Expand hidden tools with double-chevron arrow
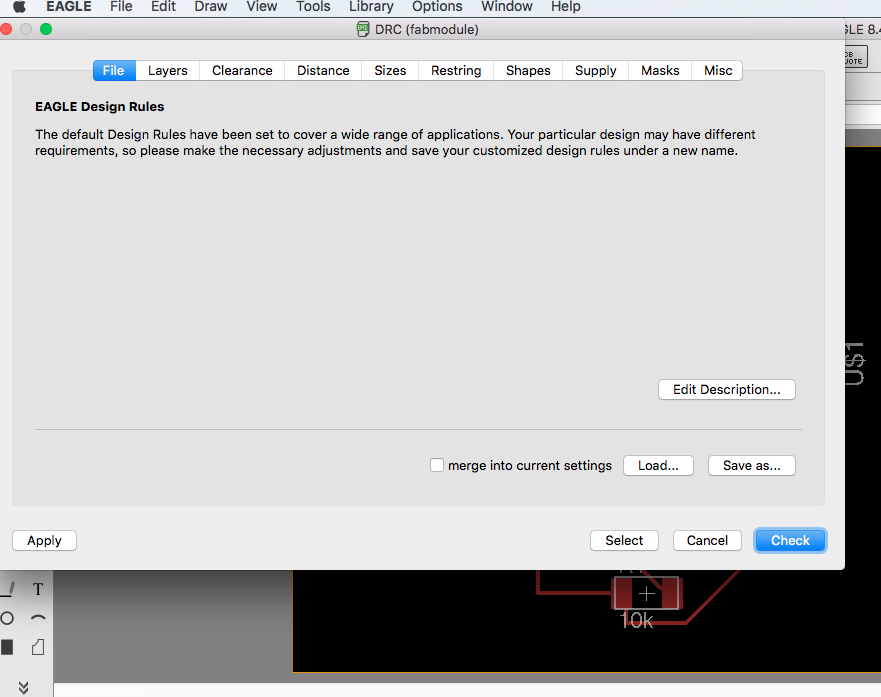The height and width of the screenshot is (697, 881). [x=23, y=687]
